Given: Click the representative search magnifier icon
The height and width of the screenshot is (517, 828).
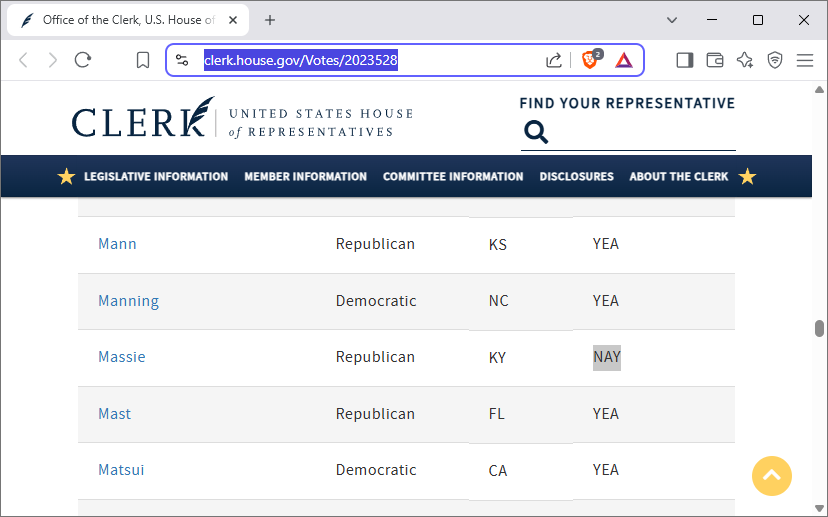Looking at the screenshot, I should (536, 132).
